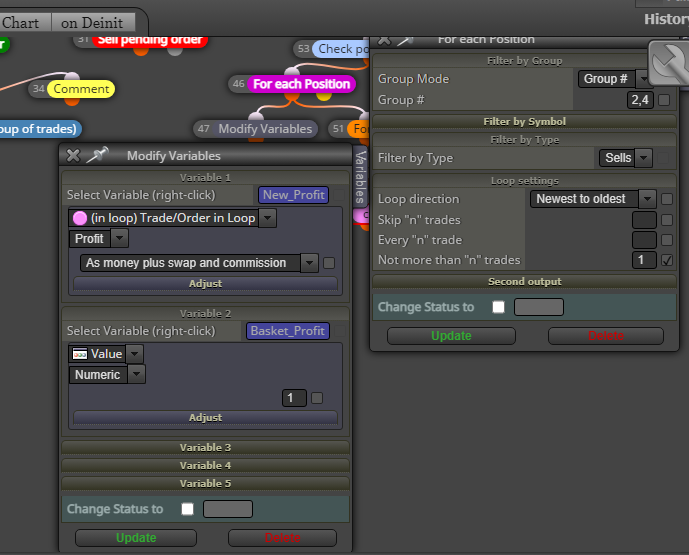Toggle the Group # row checkbox

click(x=664, y=100)
